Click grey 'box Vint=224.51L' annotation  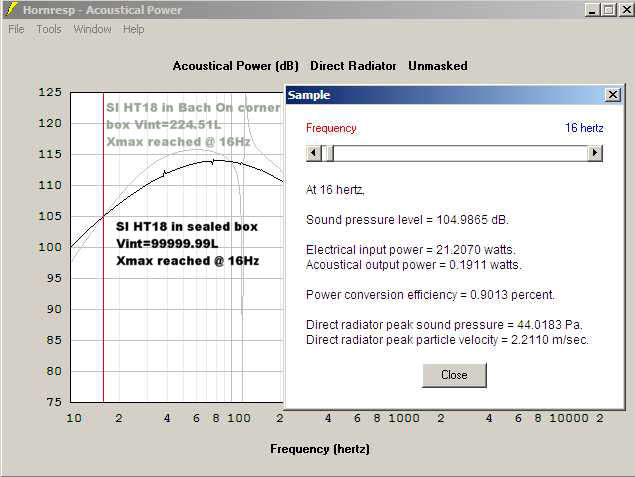click(x=164, y=125)
